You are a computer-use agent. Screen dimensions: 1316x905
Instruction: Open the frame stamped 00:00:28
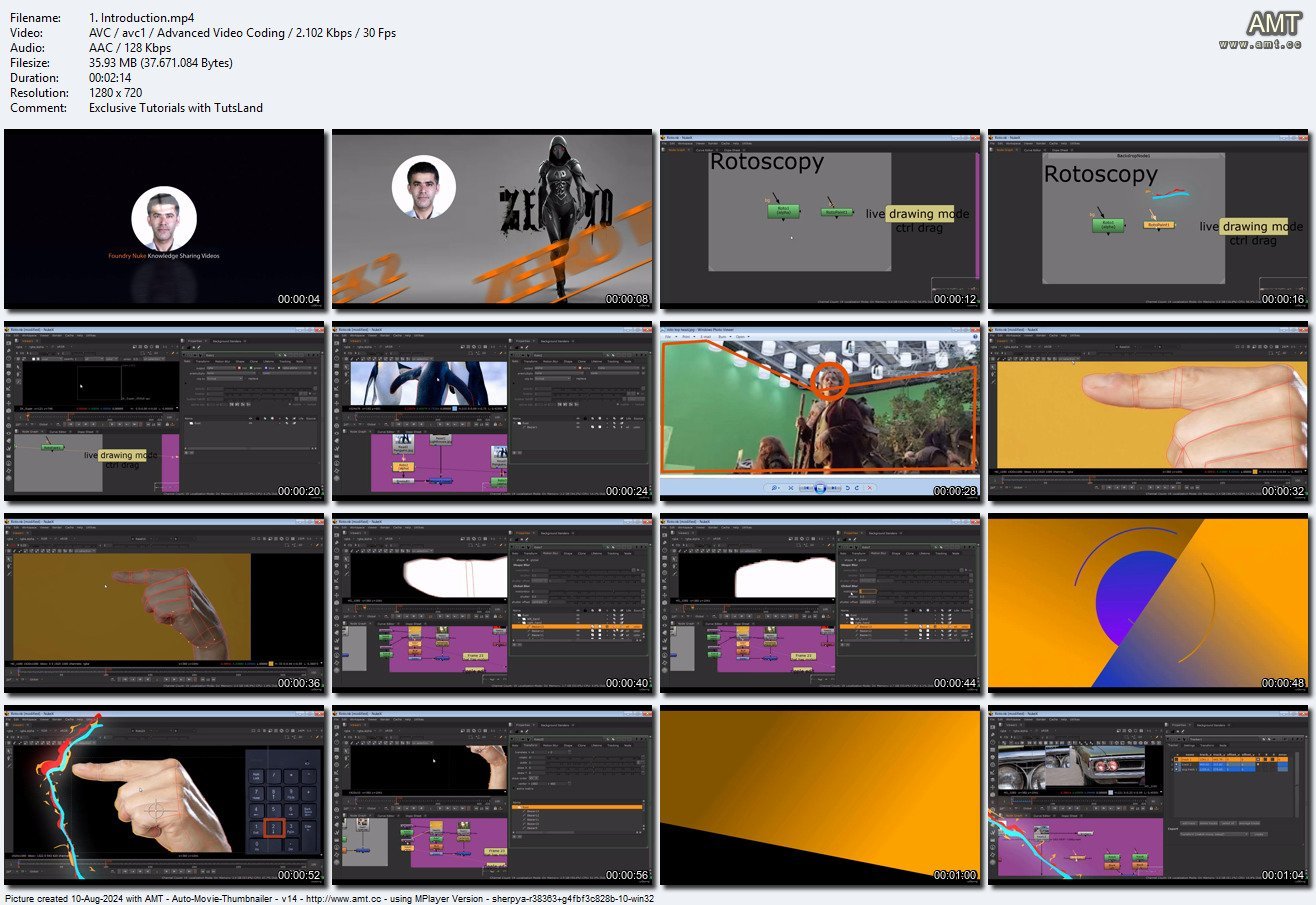click(x=821, y=411)
